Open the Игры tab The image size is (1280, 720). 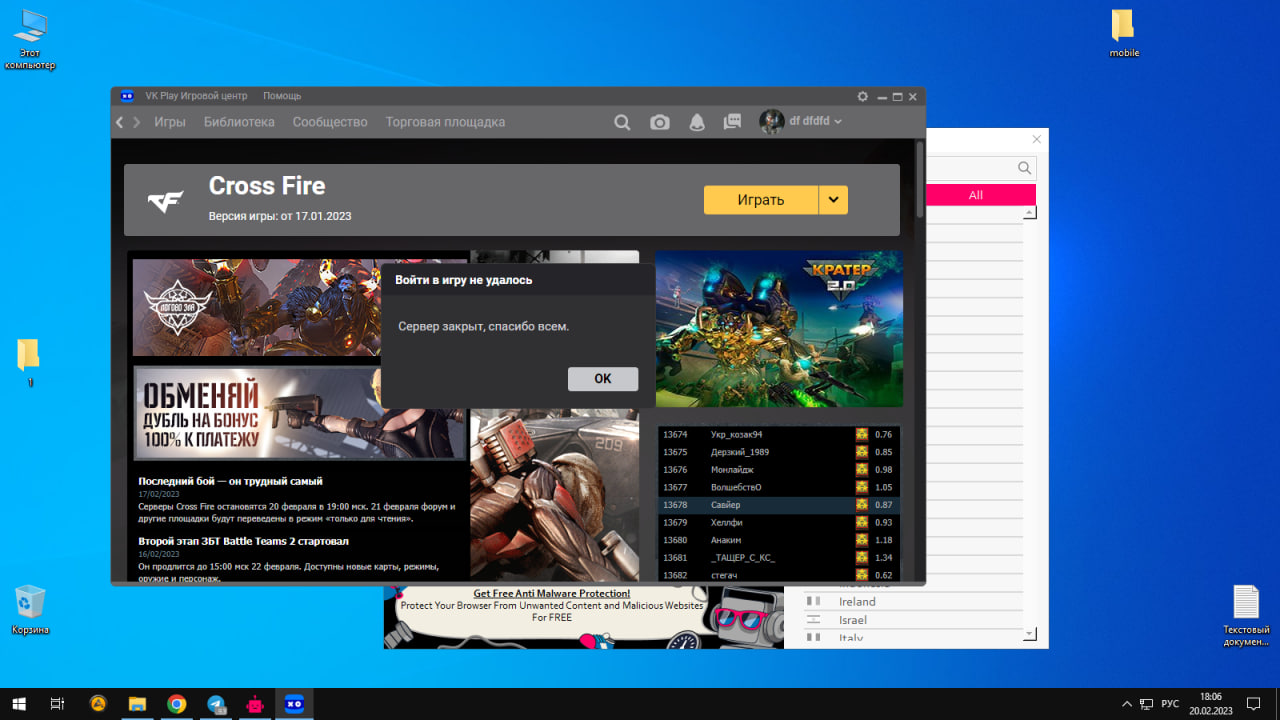(x=170, y=122)
